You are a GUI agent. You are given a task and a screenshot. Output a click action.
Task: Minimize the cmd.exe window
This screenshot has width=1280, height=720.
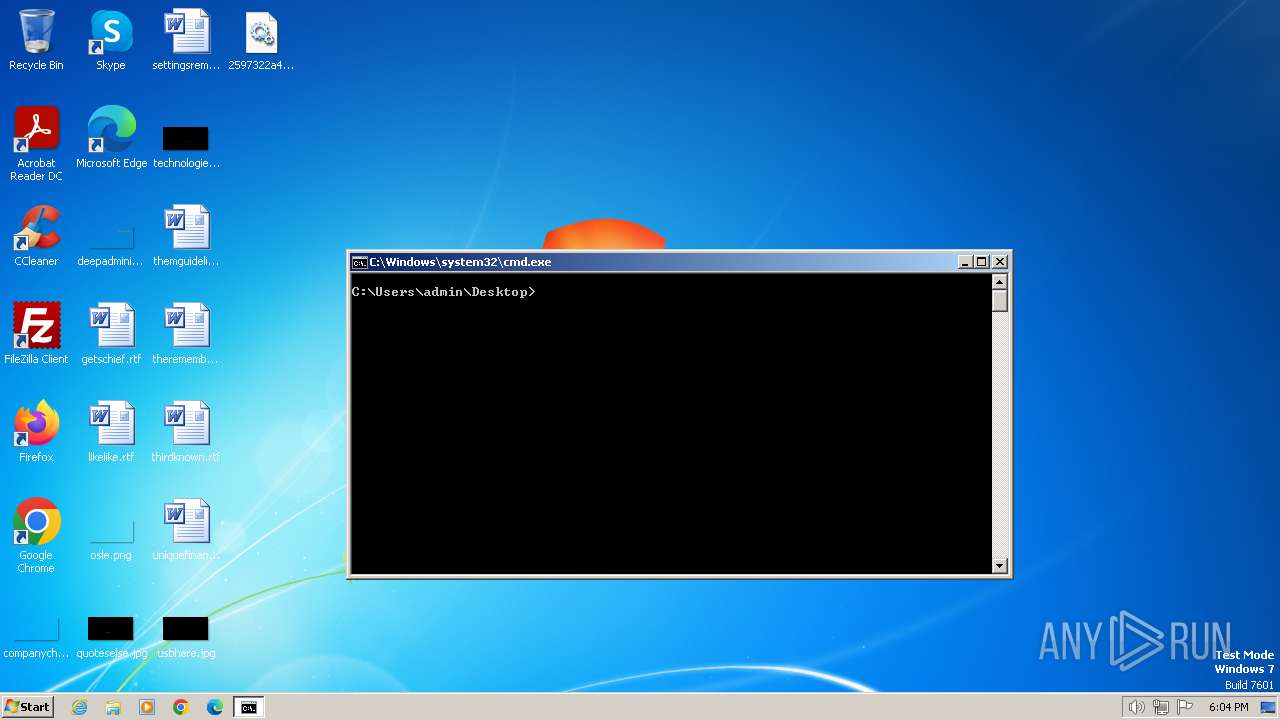(x=965, y=262)
